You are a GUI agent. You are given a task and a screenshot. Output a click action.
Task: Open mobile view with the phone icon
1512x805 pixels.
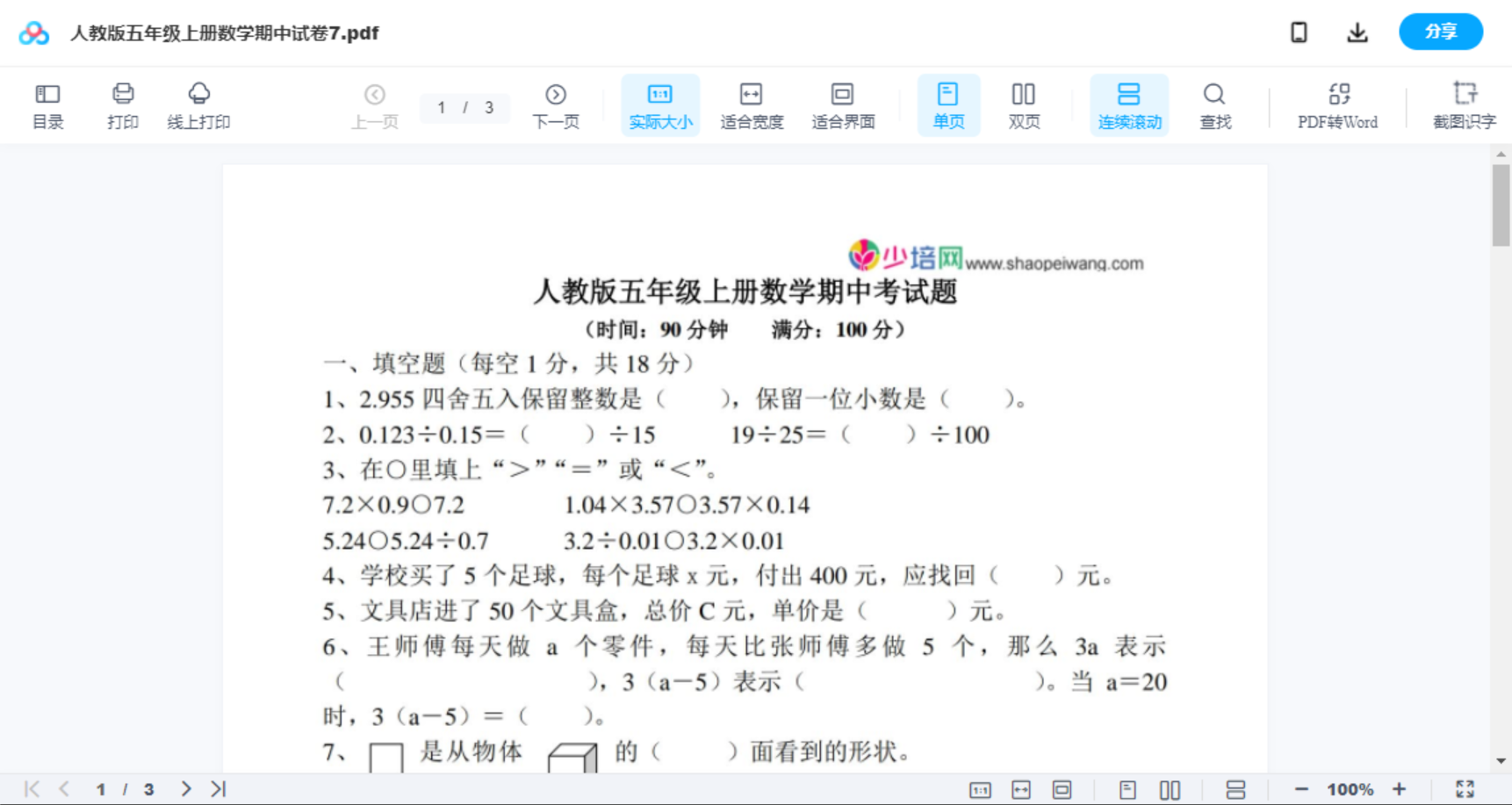click(x=1299, y=32)
